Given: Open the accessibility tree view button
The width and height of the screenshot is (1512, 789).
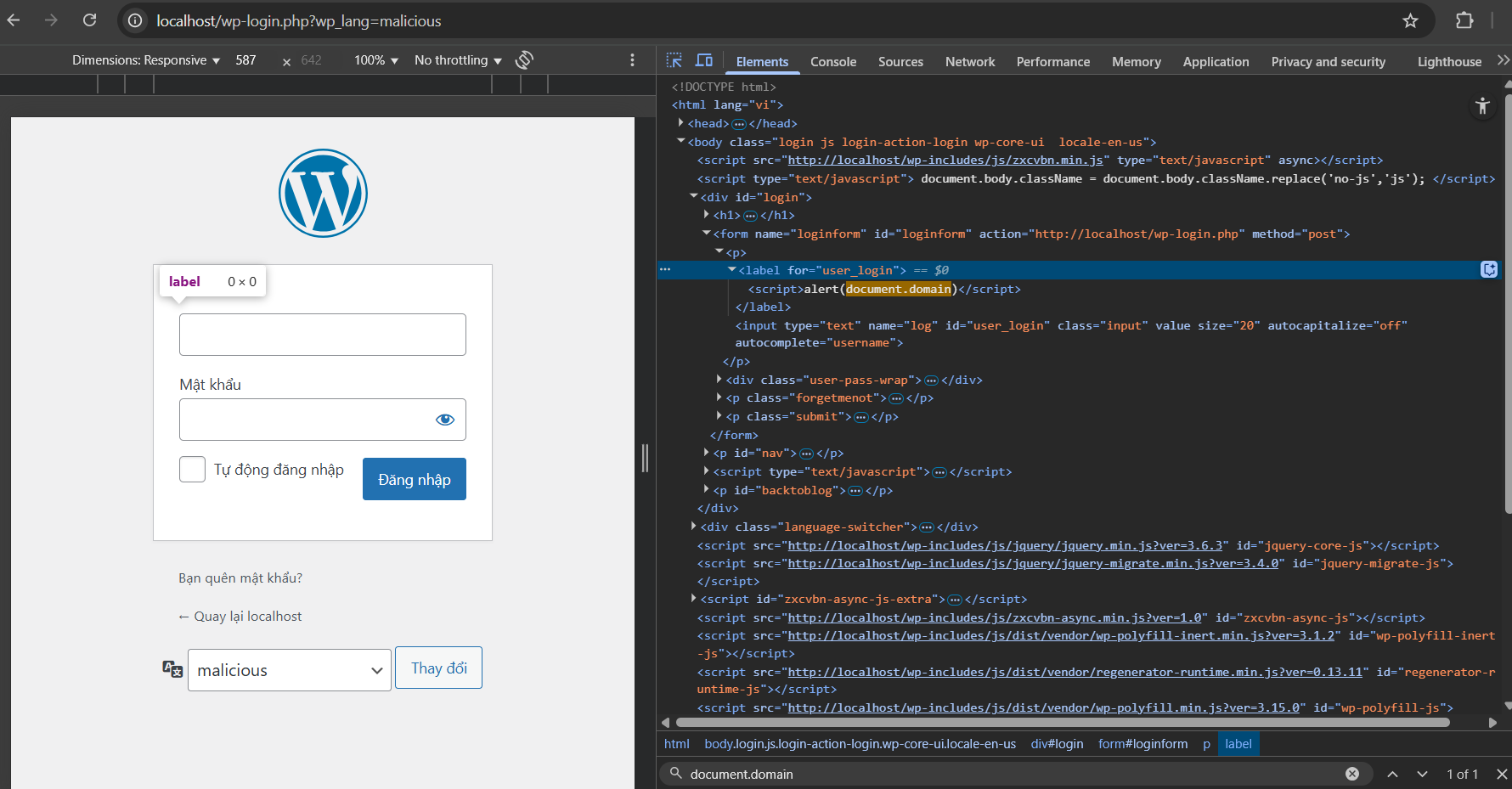Looking at the screenshot, I should (1482, 106).
